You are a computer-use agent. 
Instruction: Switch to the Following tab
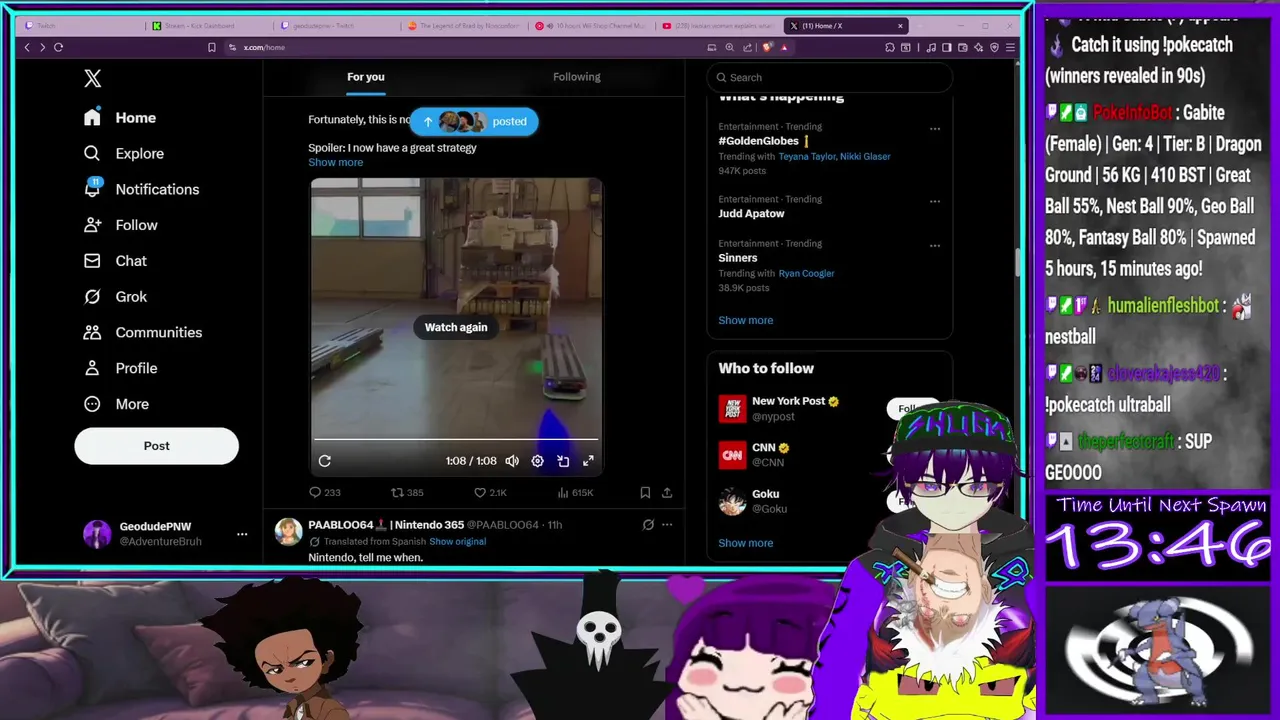[577, 77]
